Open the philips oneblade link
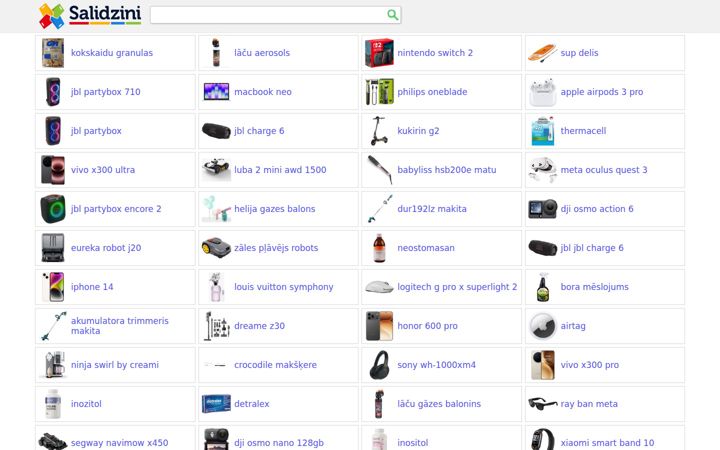The image size is (720, 450). pos(432,92)
